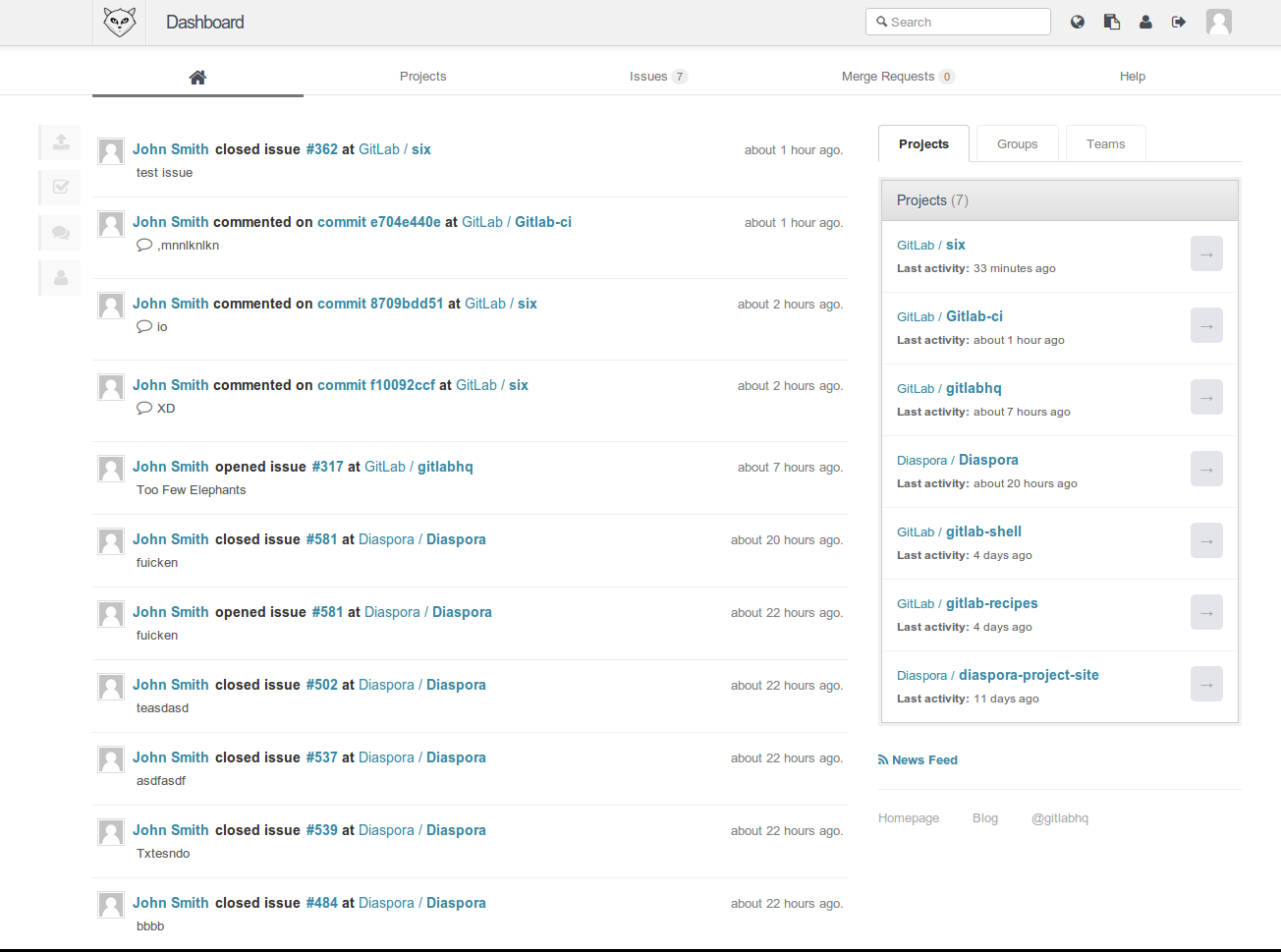Select the home icon tab
This screenshot has width=1281, height=952.
(197, 77)
